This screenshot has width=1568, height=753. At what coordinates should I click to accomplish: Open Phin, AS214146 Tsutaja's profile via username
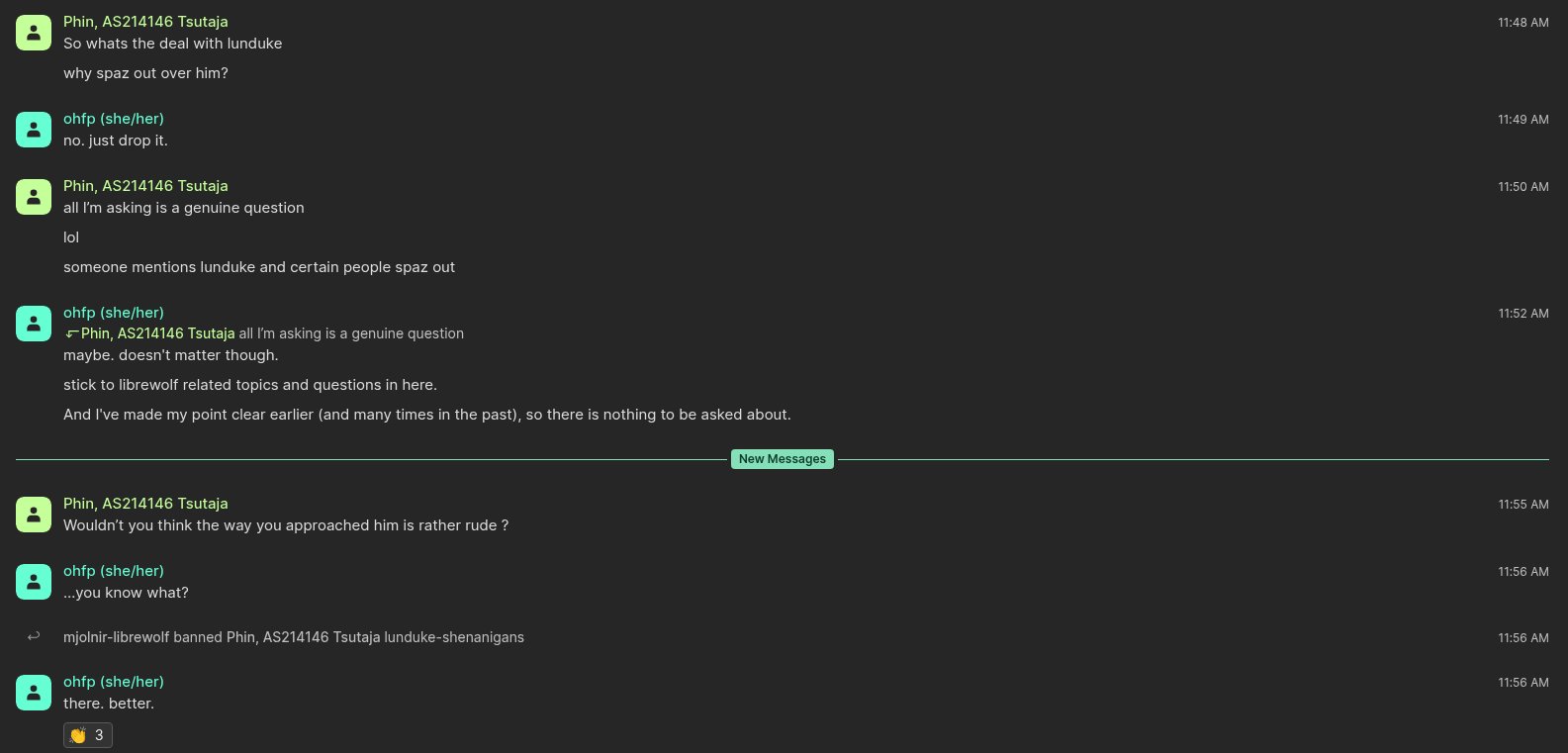[x=145, y=21]
